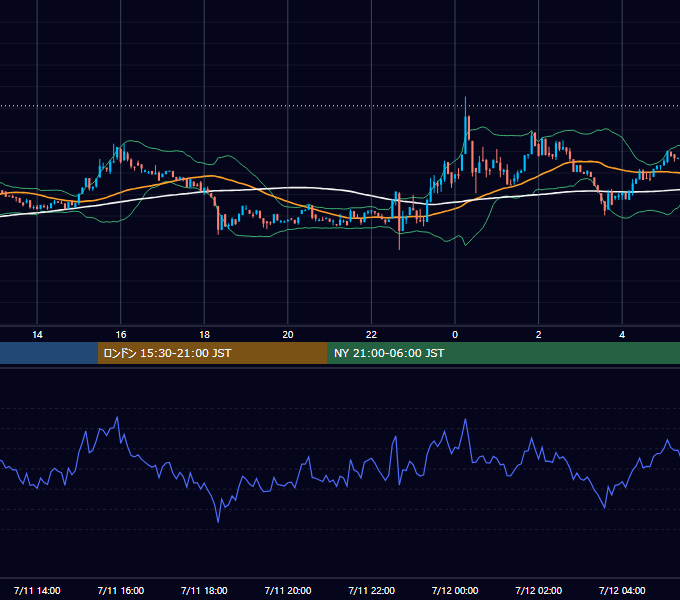Screen dimensions: 680x600
Task: Click the blue session bar before ロンドン
Action: point(49,353)
